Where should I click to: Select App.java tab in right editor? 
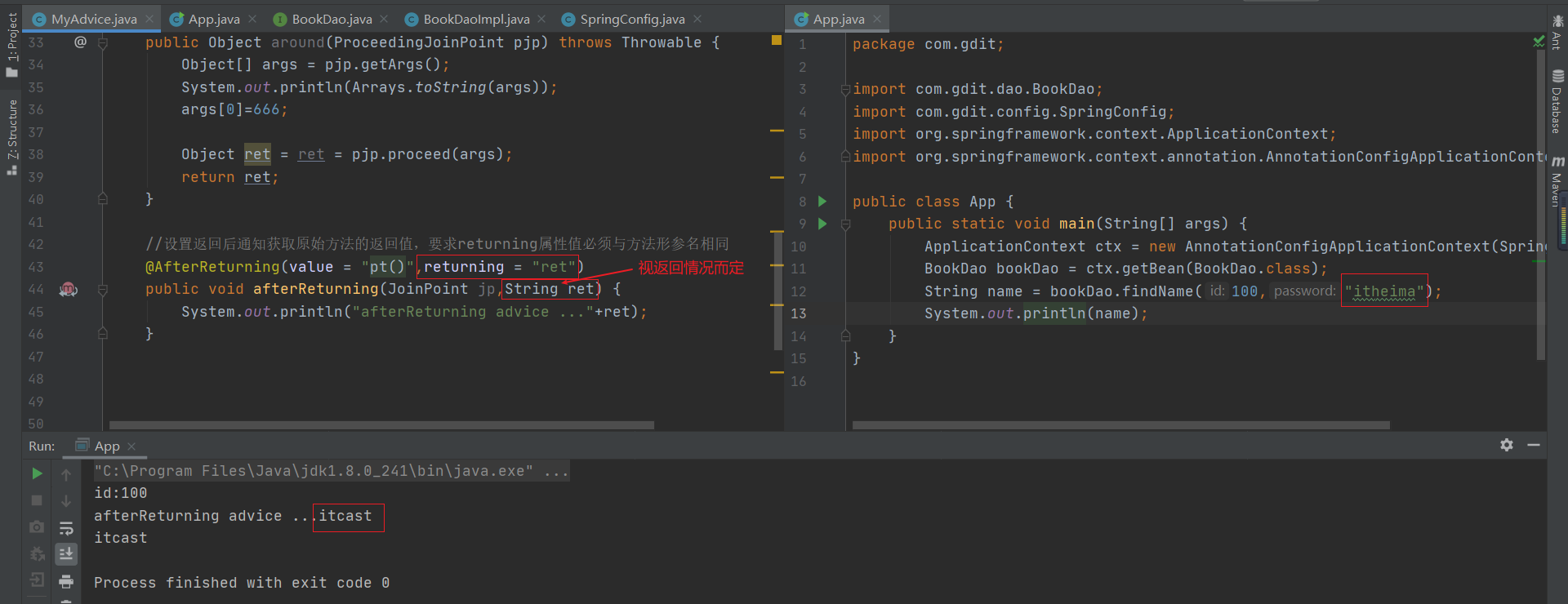839,19
